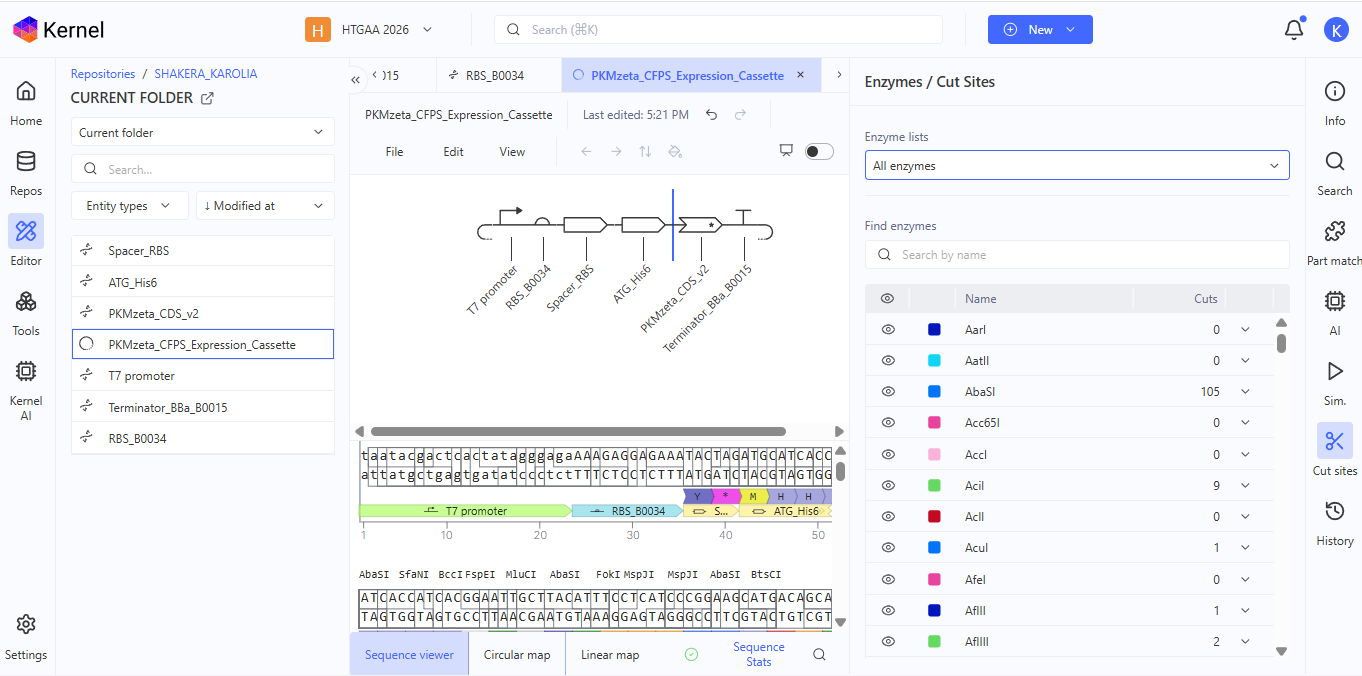
Task: Toggle visibility of AflII enzyme
Action: coord(888,610)
